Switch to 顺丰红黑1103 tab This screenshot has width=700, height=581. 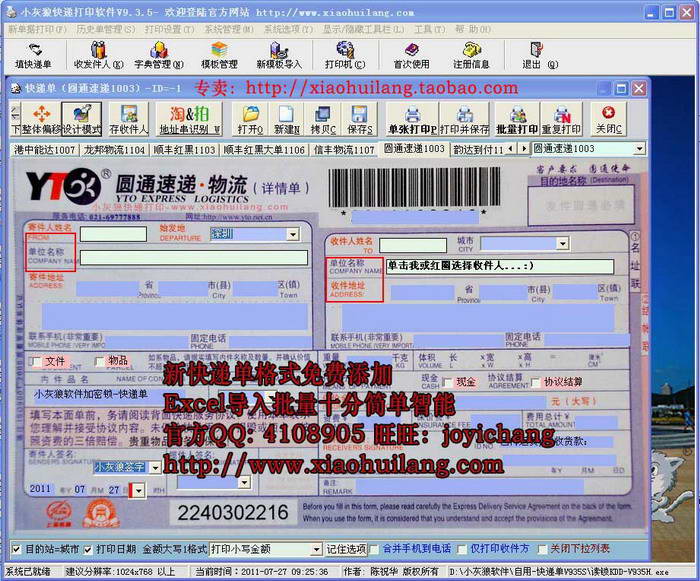(x=184, y=150)
